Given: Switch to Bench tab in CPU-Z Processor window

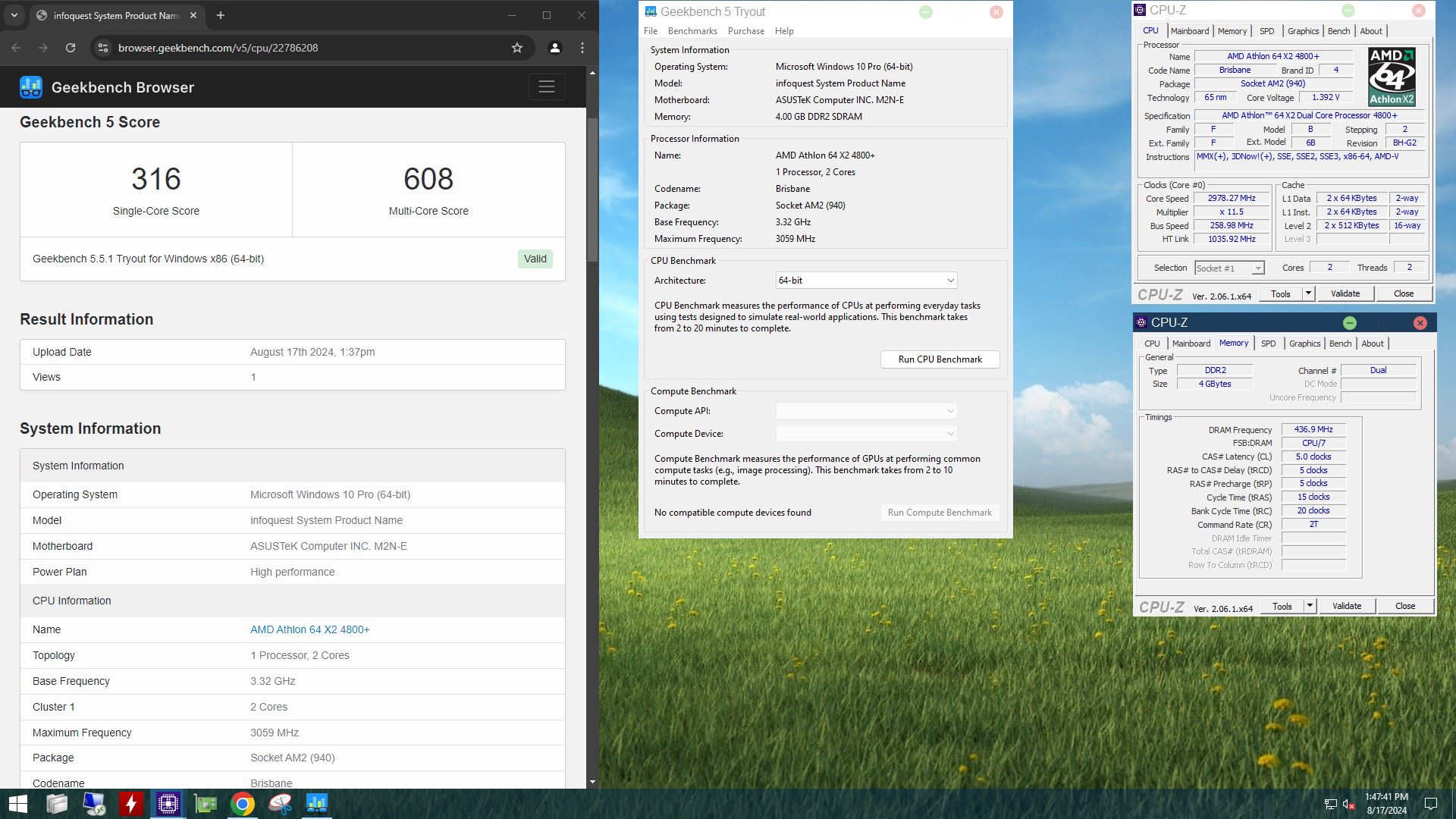Looking at the screenshot, I should (x=1339, y=31).
